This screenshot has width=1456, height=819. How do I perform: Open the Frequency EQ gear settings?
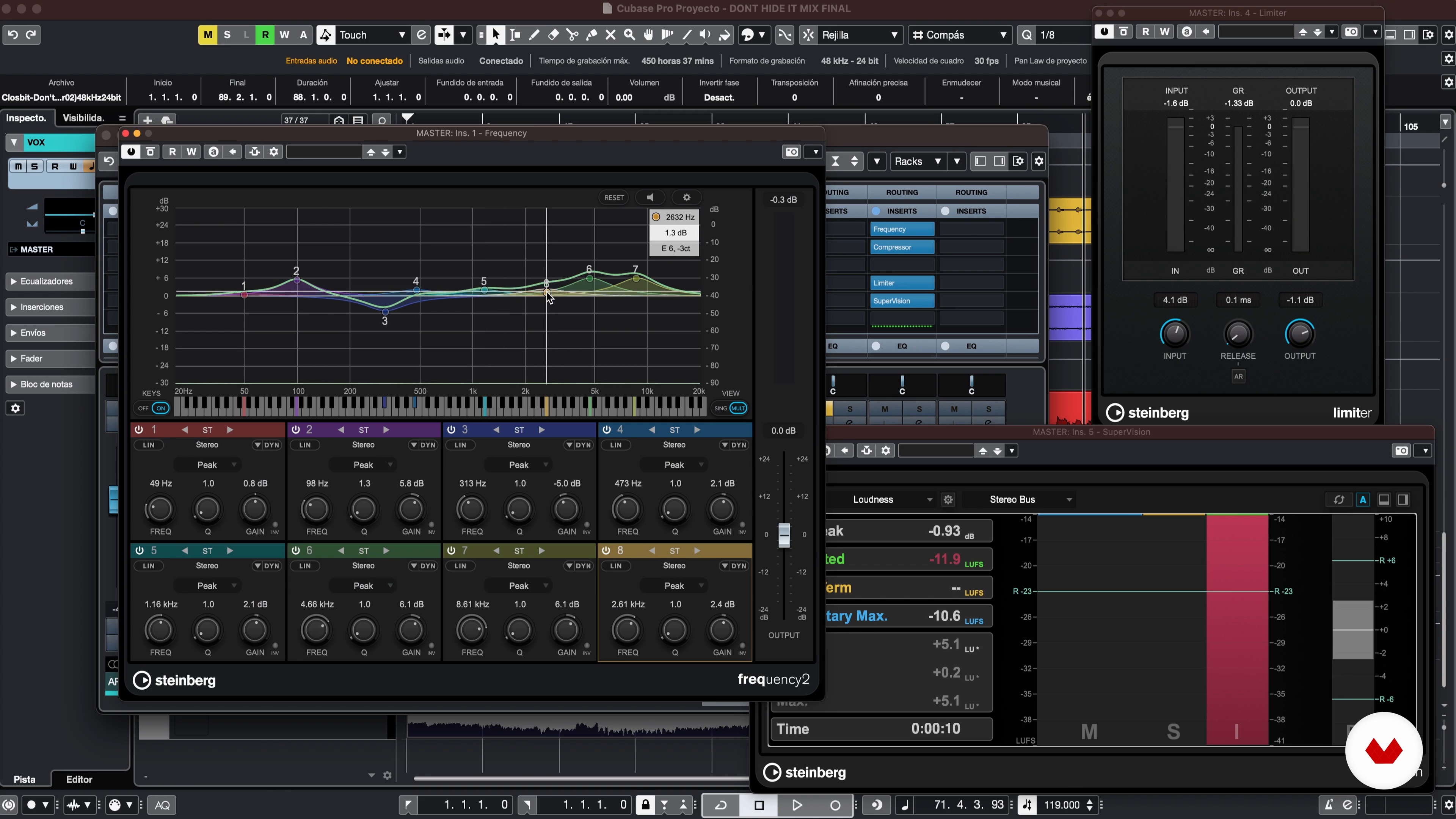[x=687, y=197]
